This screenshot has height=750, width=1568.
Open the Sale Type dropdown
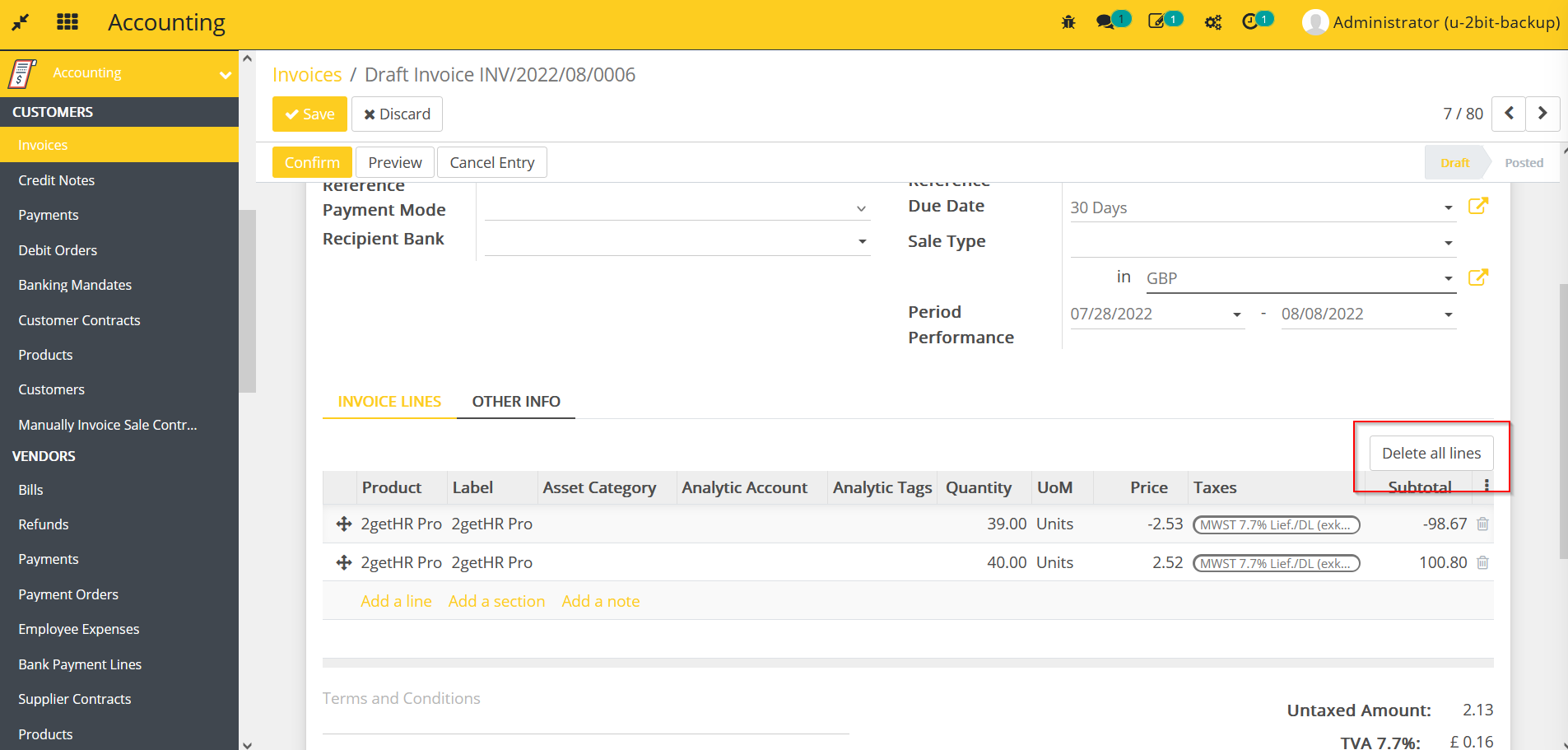(x=1448, y=243)
